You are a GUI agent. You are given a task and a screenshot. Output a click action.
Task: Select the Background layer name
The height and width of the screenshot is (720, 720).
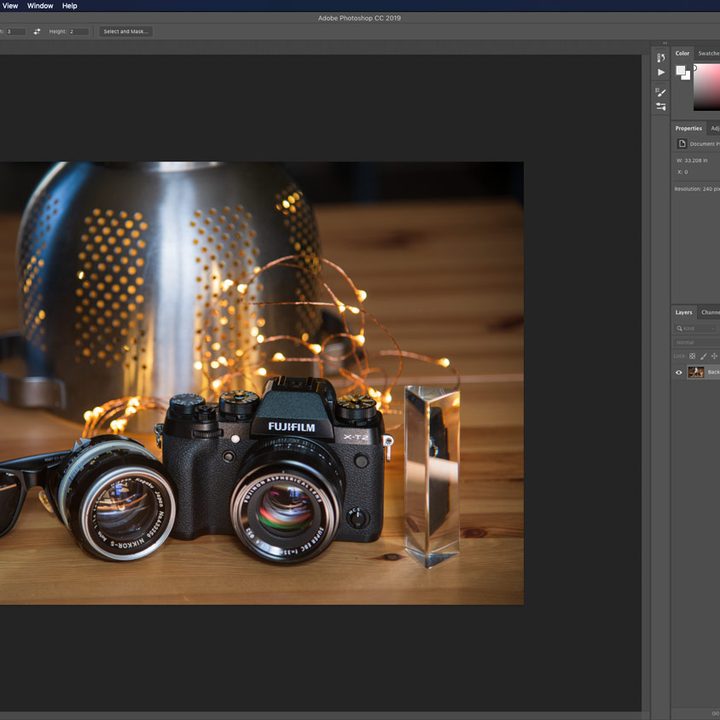pyautogui.click(x=714, y=372)
